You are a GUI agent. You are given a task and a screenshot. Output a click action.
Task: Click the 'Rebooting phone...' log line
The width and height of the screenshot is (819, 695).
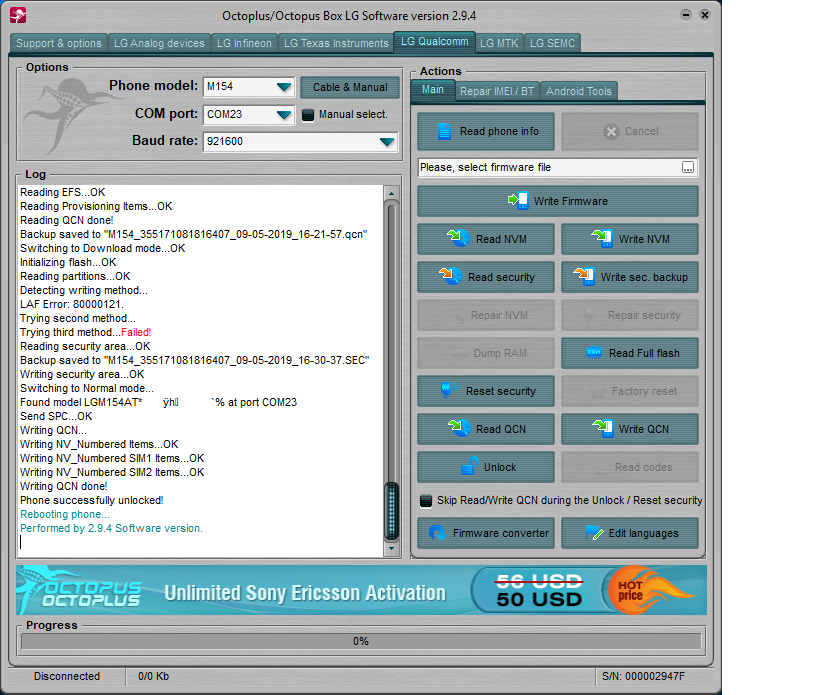pos(65,514)
